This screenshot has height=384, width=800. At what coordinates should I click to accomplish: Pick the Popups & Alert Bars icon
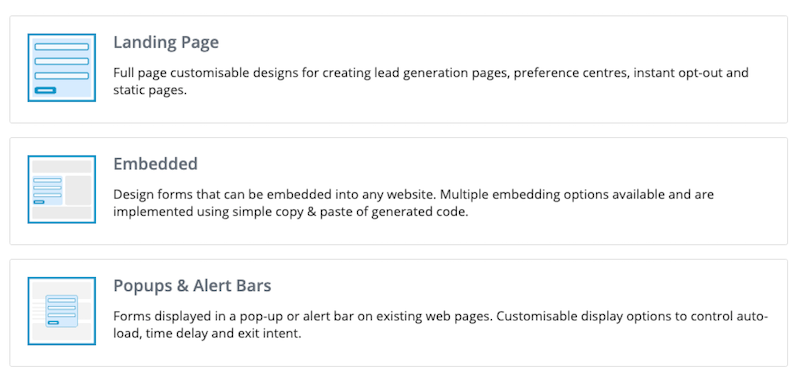[x=62, y=311]
